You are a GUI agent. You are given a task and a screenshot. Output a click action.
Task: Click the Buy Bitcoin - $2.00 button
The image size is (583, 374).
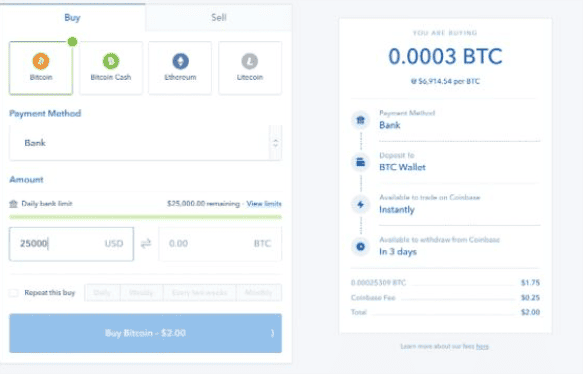[145, 333]
